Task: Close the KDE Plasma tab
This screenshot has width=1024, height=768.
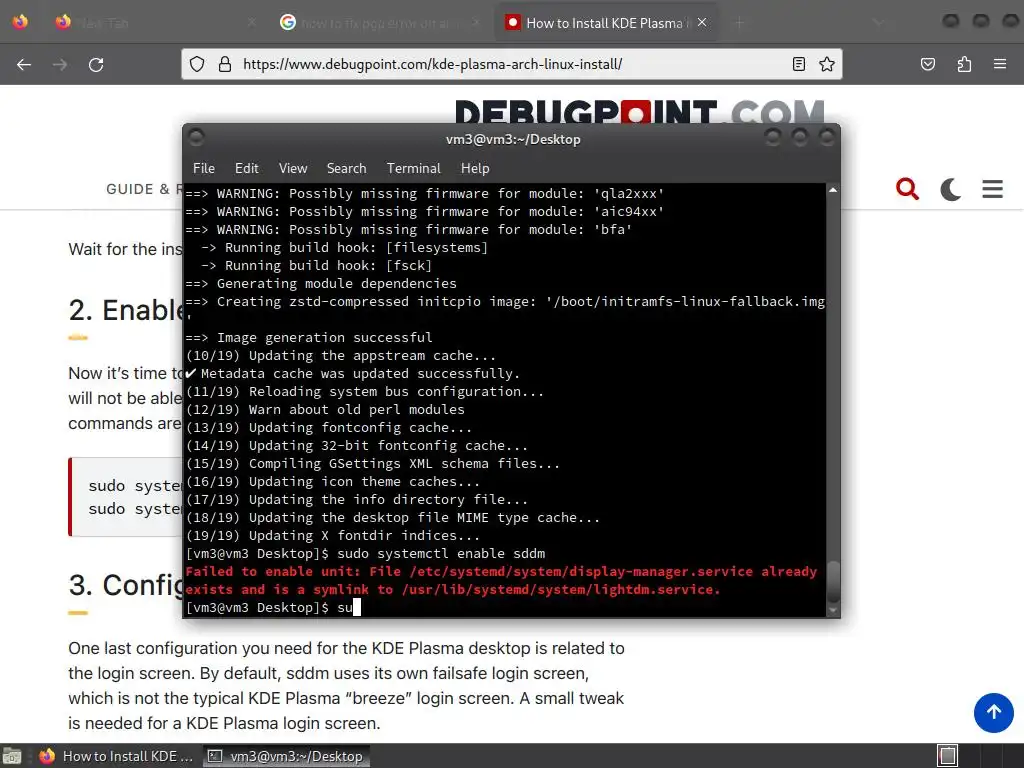Action: tap(702, 22)
